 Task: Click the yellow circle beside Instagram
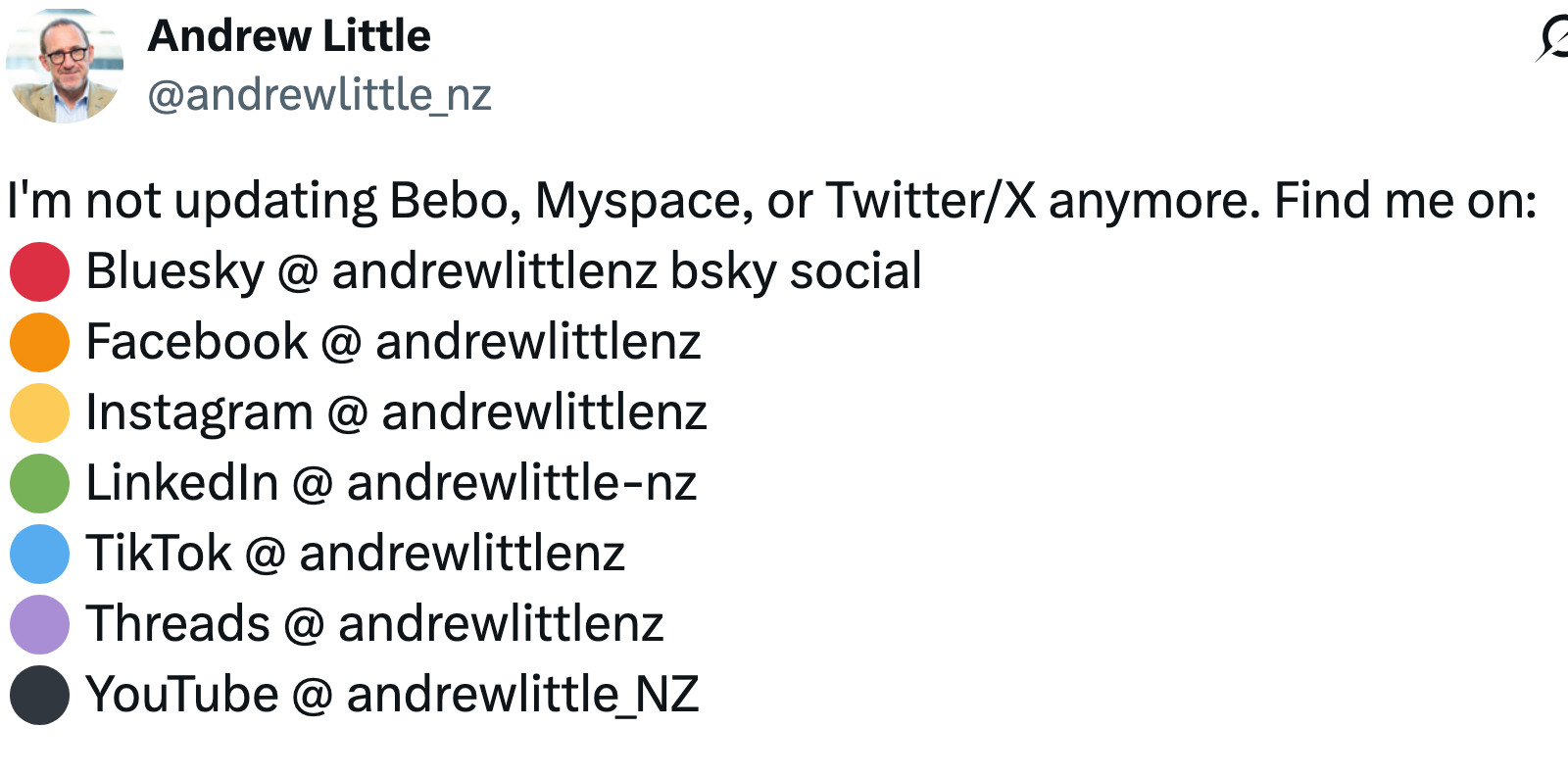pos(39,412)
